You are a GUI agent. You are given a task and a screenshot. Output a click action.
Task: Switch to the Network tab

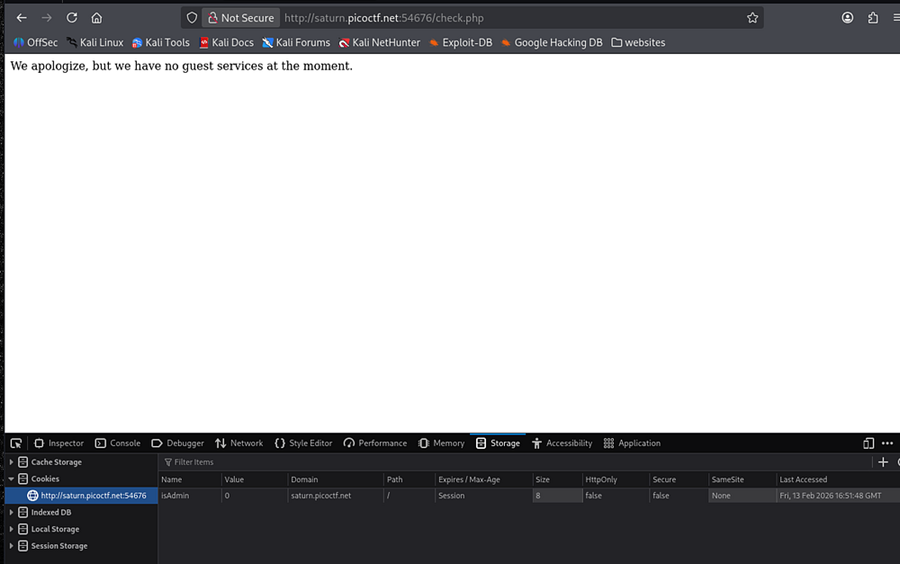click(239, 443)
